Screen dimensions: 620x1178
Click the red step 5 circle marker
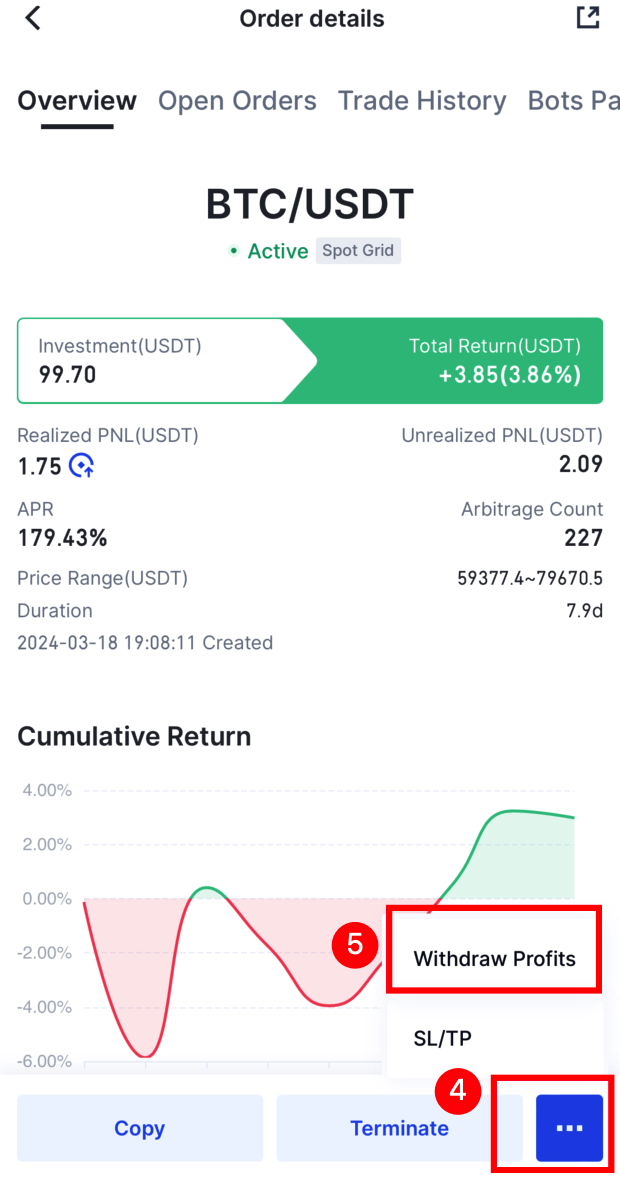pyautogui.click(x=356, y=945)
